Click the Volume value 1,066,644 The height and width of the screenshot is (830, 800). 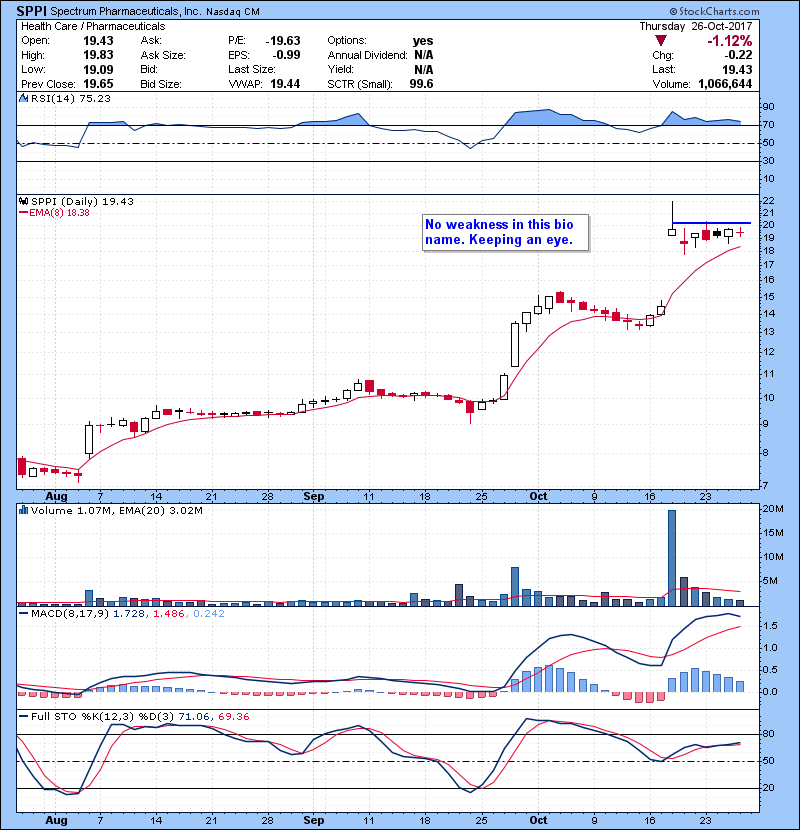coord(725,84)
